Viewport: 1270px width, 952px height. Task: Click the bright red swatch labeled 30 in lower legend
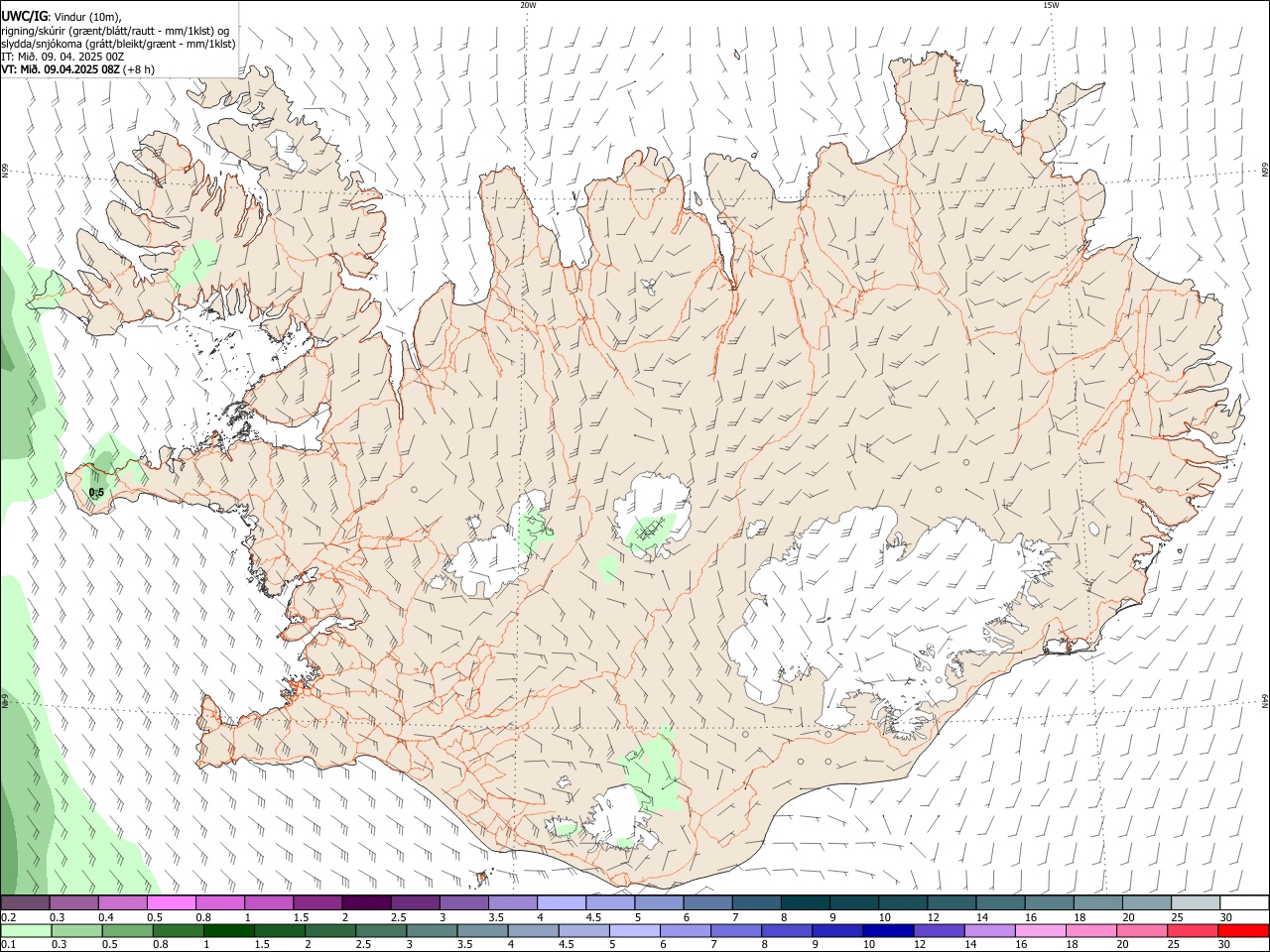1243,930
